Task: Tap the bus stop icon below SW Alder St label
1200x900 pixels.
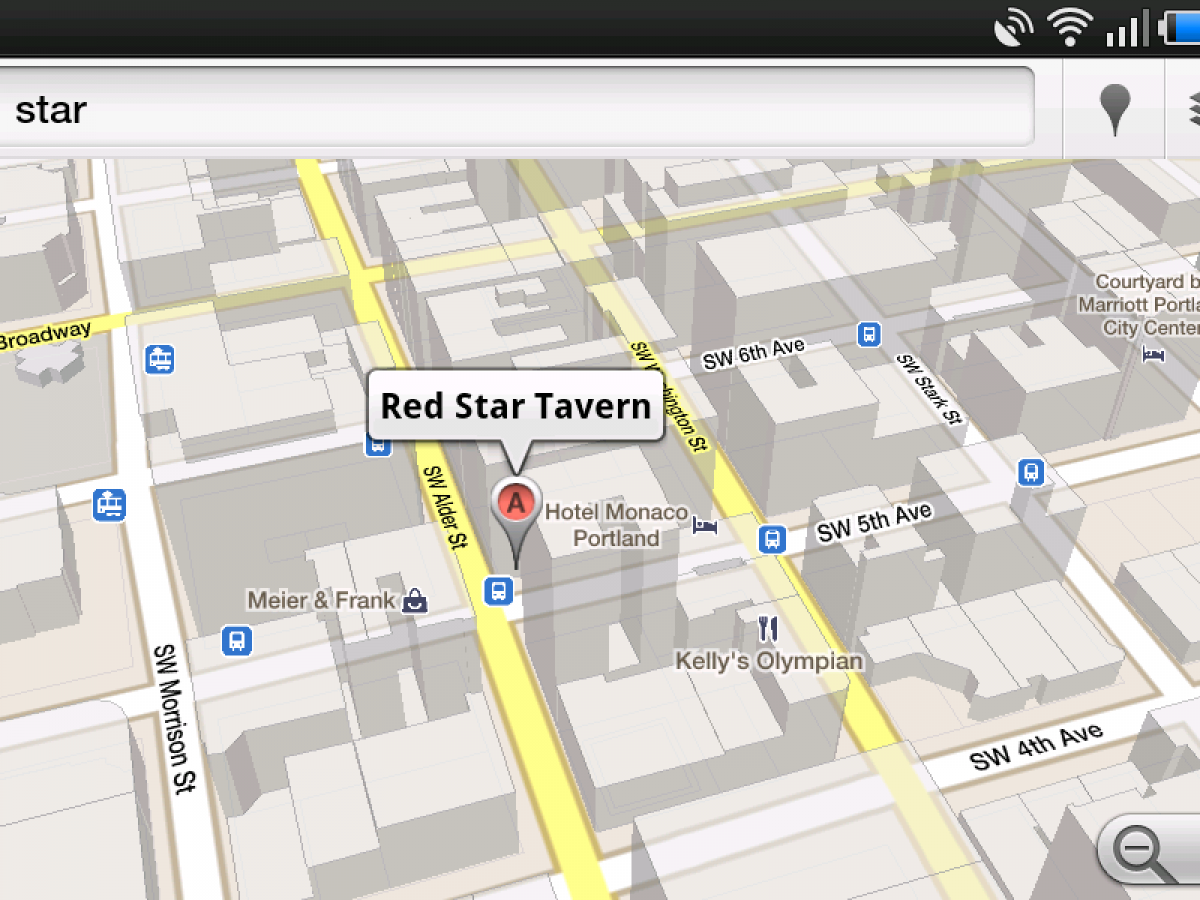Action: click(x=498, y=591)
